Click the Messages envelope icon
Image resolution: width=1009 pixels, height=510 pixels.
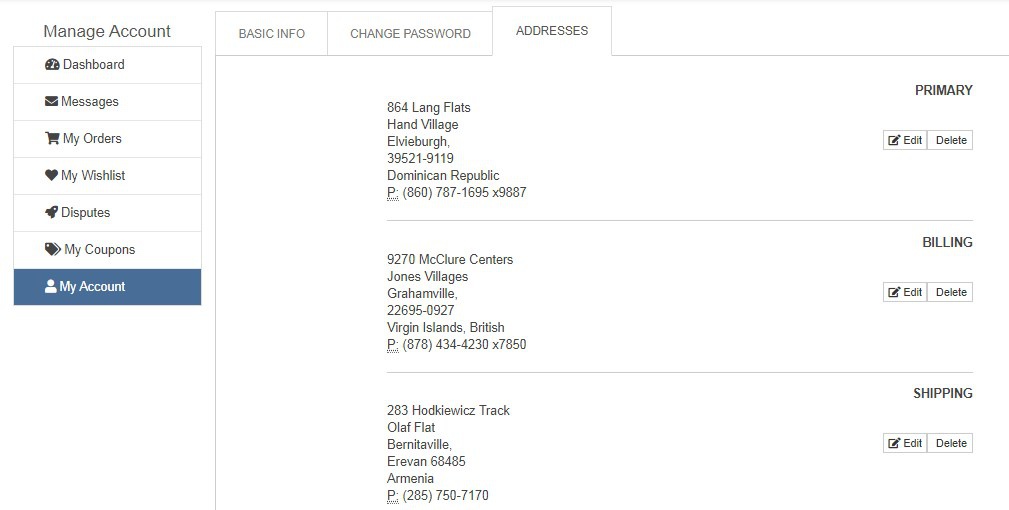pyautogui.click(x=51, y=102)
